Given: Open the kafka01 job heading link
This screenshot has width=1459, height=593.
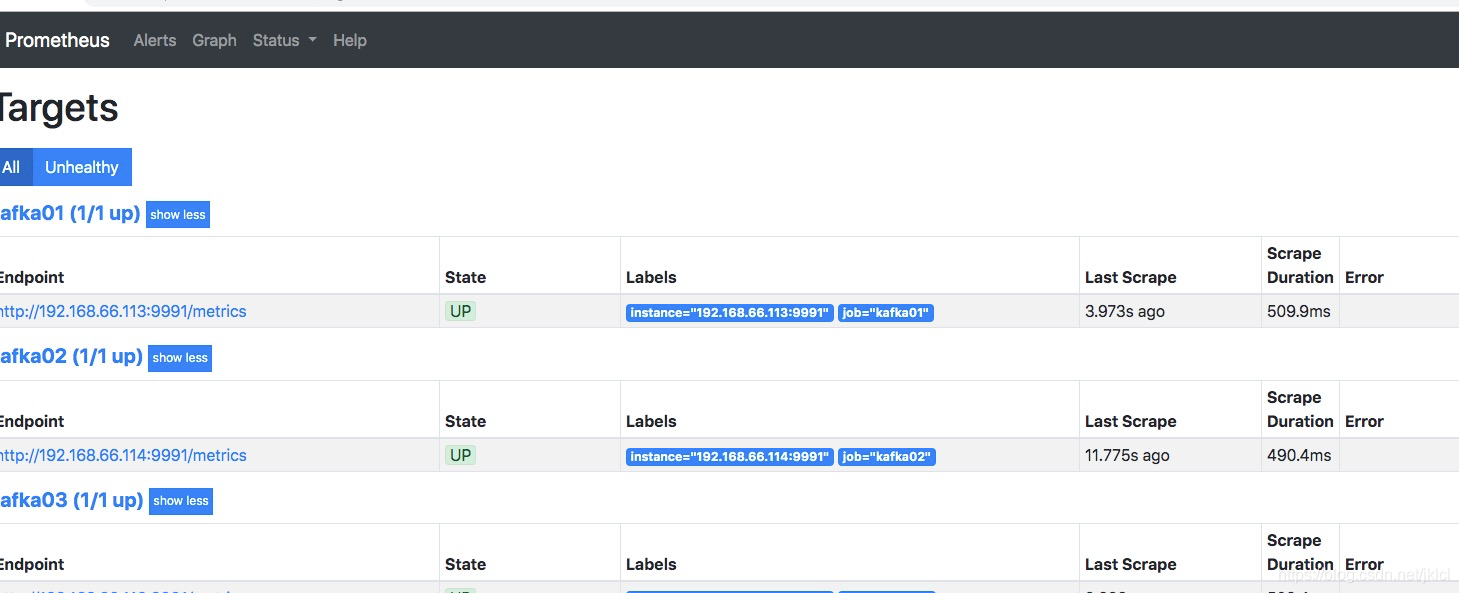Looking at the screenshot, I should point(69,213).
